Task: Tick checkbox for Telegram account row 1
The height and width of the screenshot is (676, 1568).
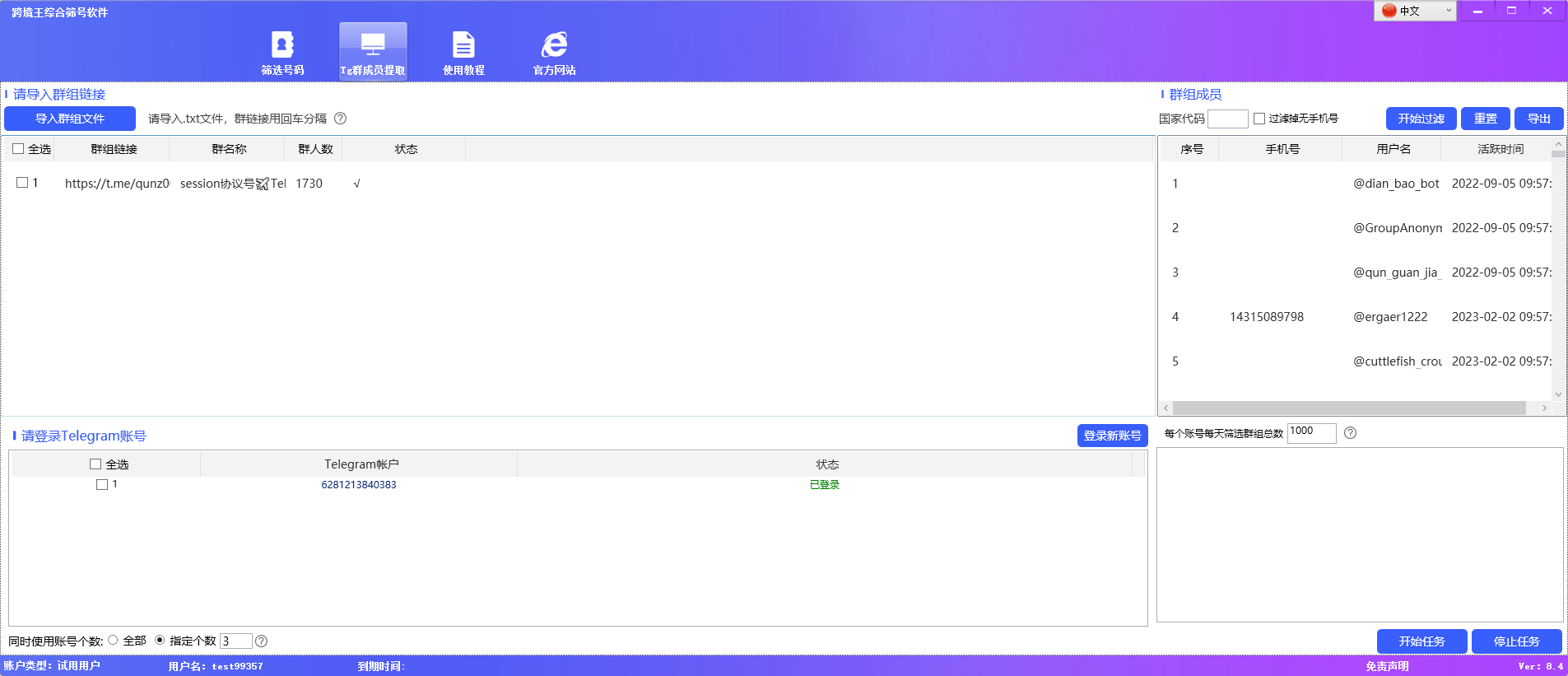Action: [x=102, y=485]
